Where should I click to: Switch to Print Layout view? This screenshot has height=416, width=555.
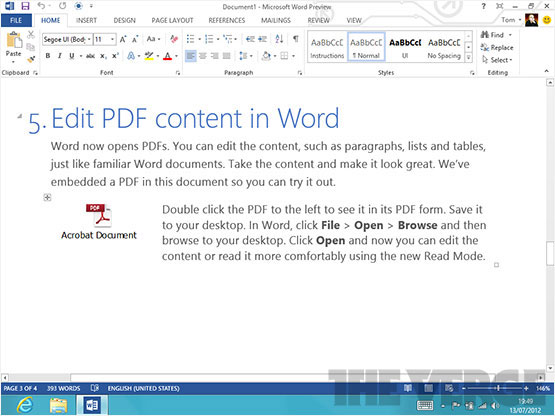click(x=429, y=388)
